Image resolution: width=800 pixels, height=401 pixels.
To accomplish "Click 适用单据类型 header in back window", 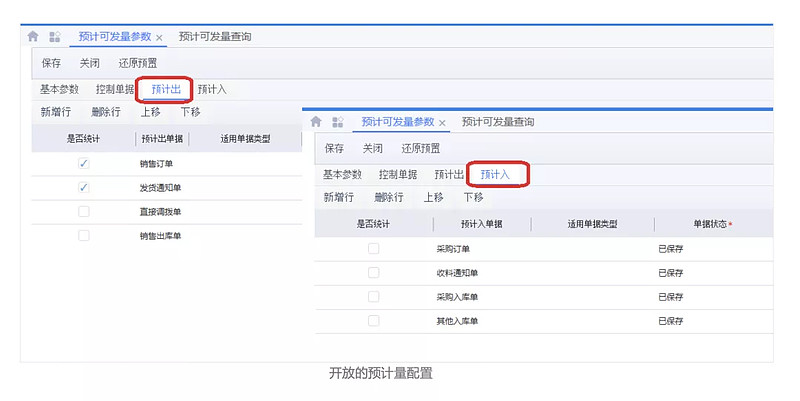I will (x=245, y=139).
